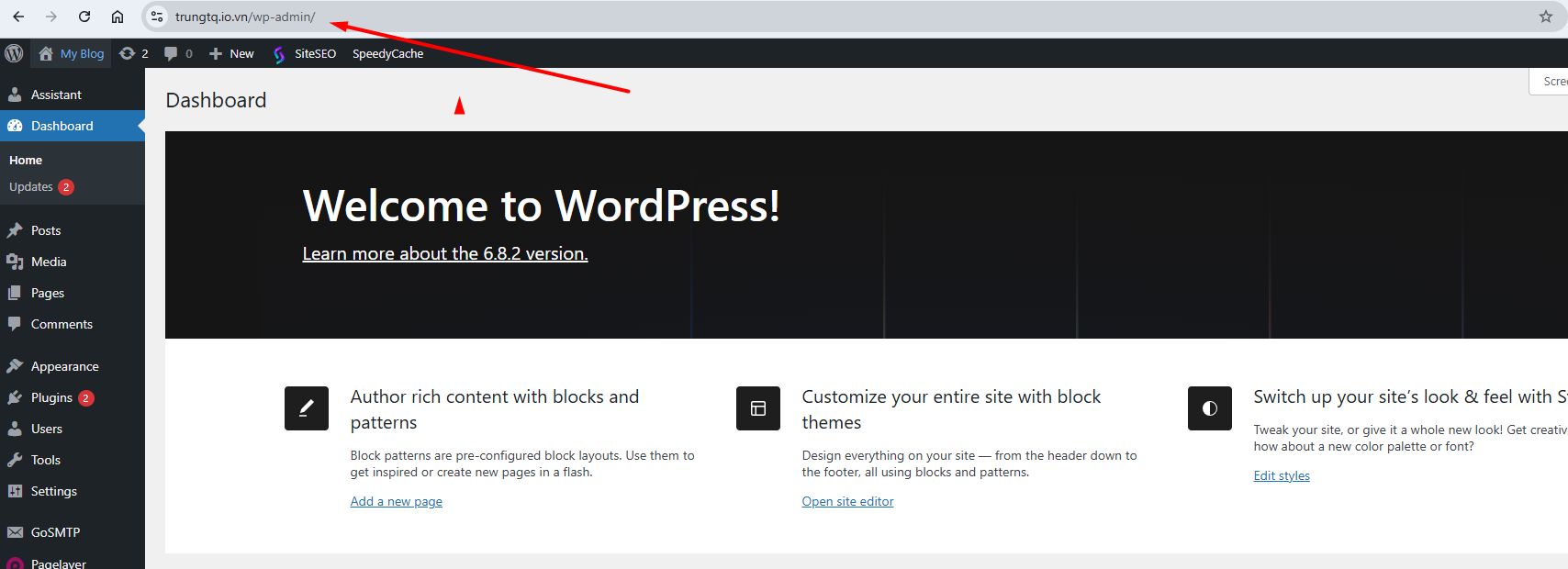Open Pagelayer in sidebar
Screen dimensions: 1568x569
(73, 562)
